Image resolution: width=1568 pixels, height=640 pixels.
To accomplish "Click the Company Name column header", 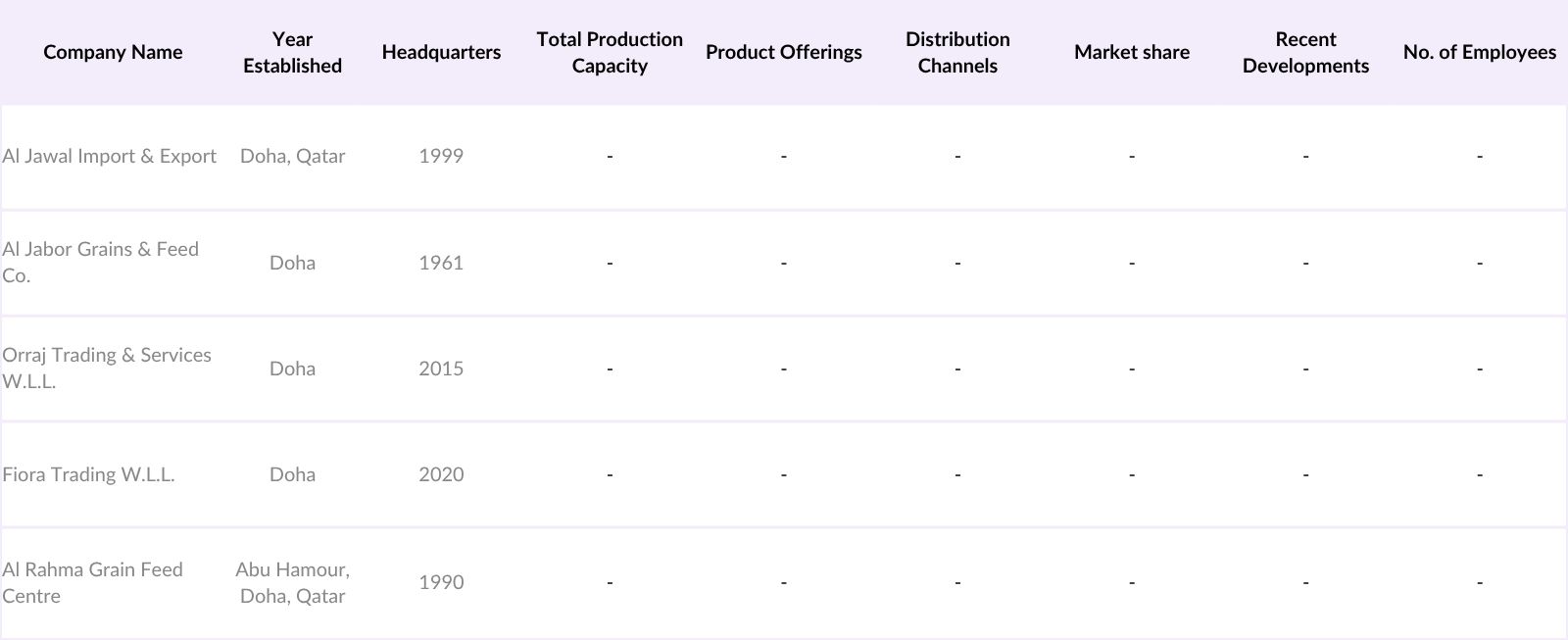I will tap(113, 52).
